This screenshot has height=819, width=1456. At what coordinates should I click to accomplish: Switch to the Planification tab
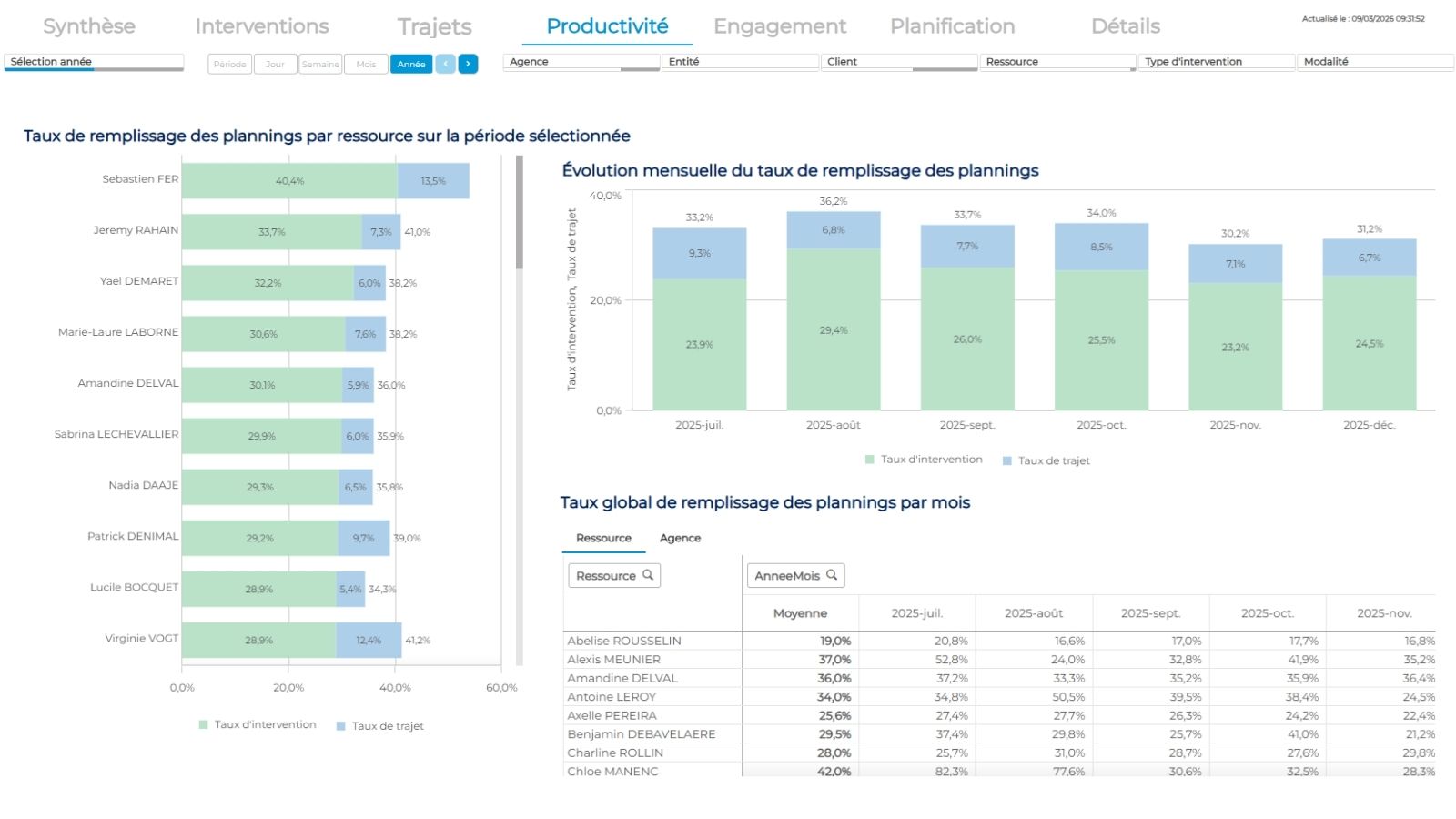tap(953, 26)
